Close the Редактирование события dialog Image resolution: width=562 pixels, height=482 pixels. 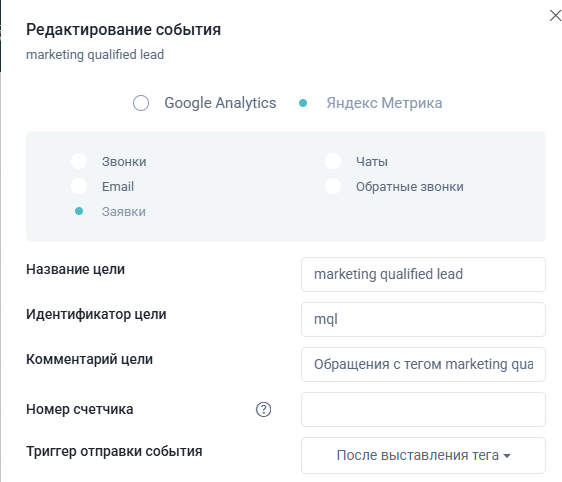pos(555,15)
